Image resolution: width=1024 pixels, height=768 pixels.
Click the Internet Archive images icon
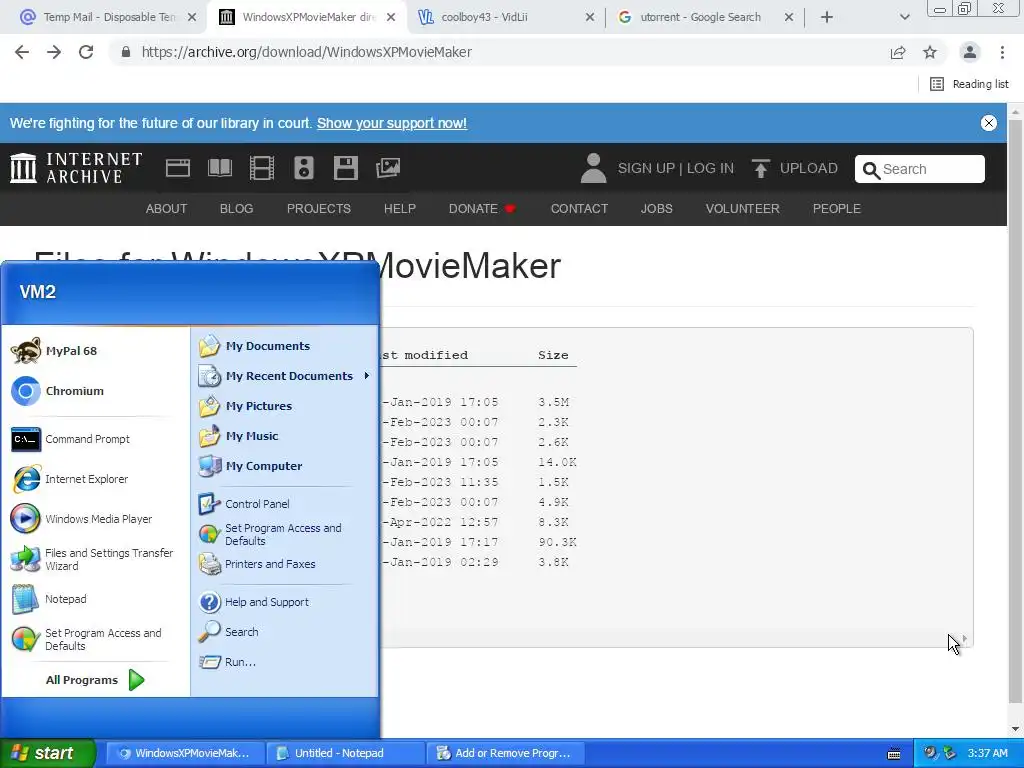pos(388,168)
